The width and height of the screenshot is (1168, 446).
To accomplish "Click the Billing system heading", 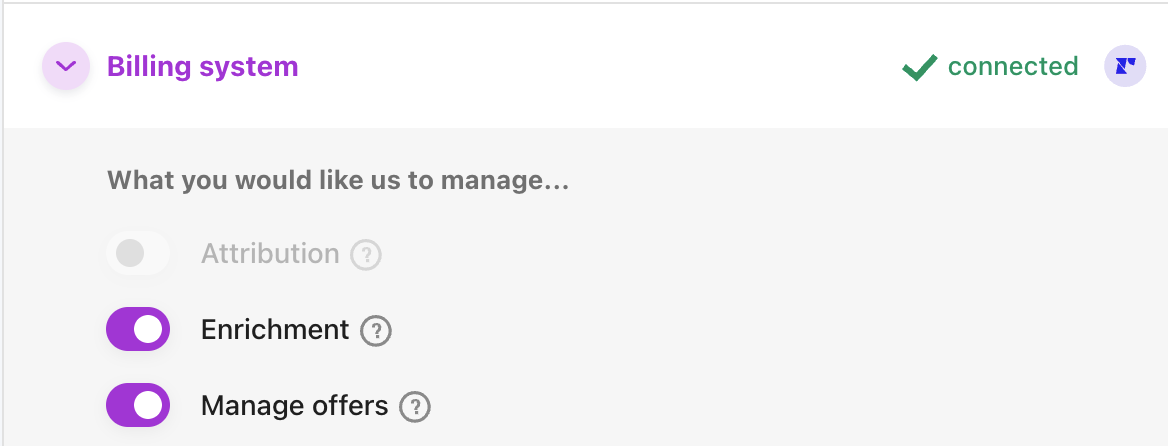I will pyautogui.click(x=202, y=67).
